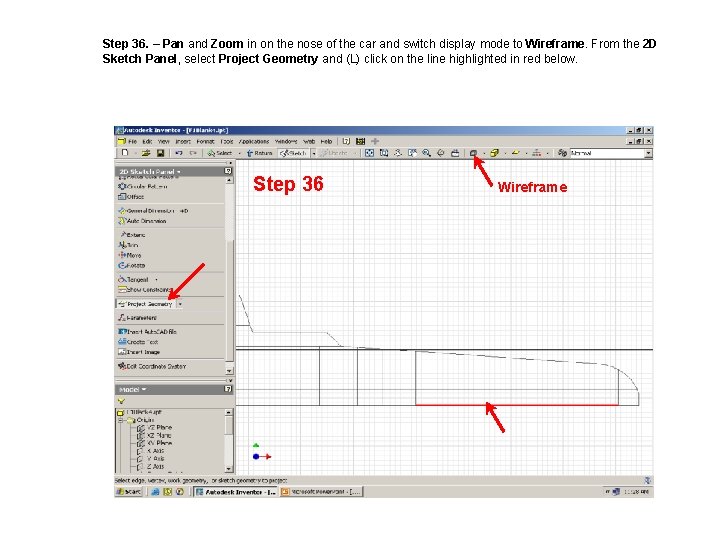Open the File menu

pyautogui.click(x=132, y=141)
